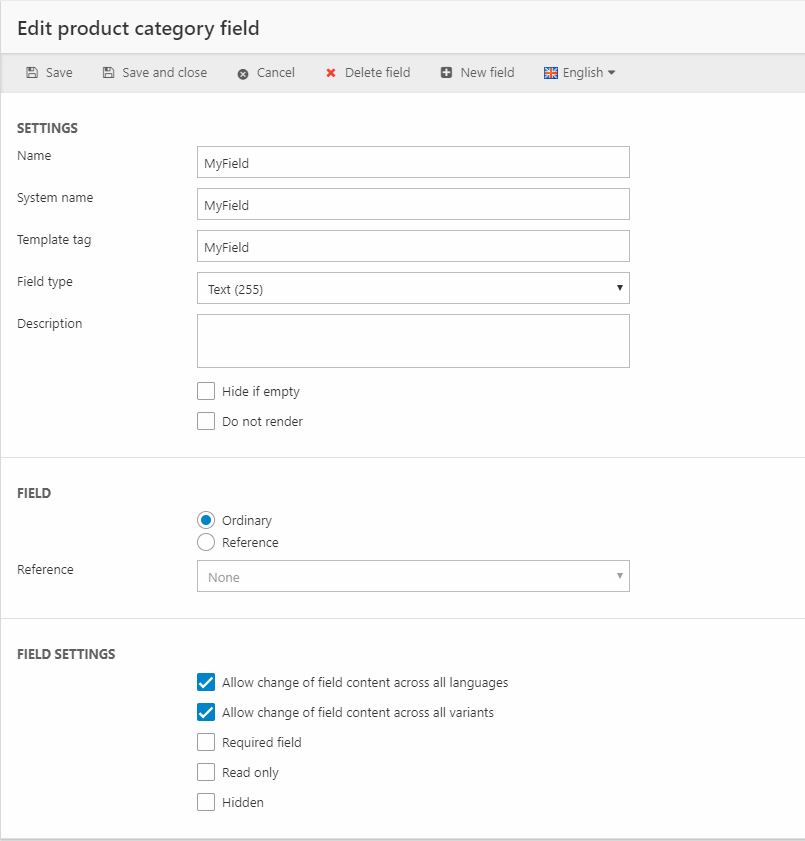805x841 pixels.
Task: Click the Save floppy disk icon
Action: (x=32, y=73)
